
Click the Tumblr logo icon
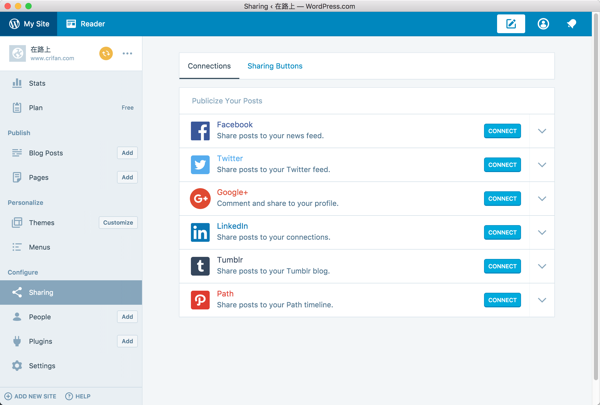(200, 266)
